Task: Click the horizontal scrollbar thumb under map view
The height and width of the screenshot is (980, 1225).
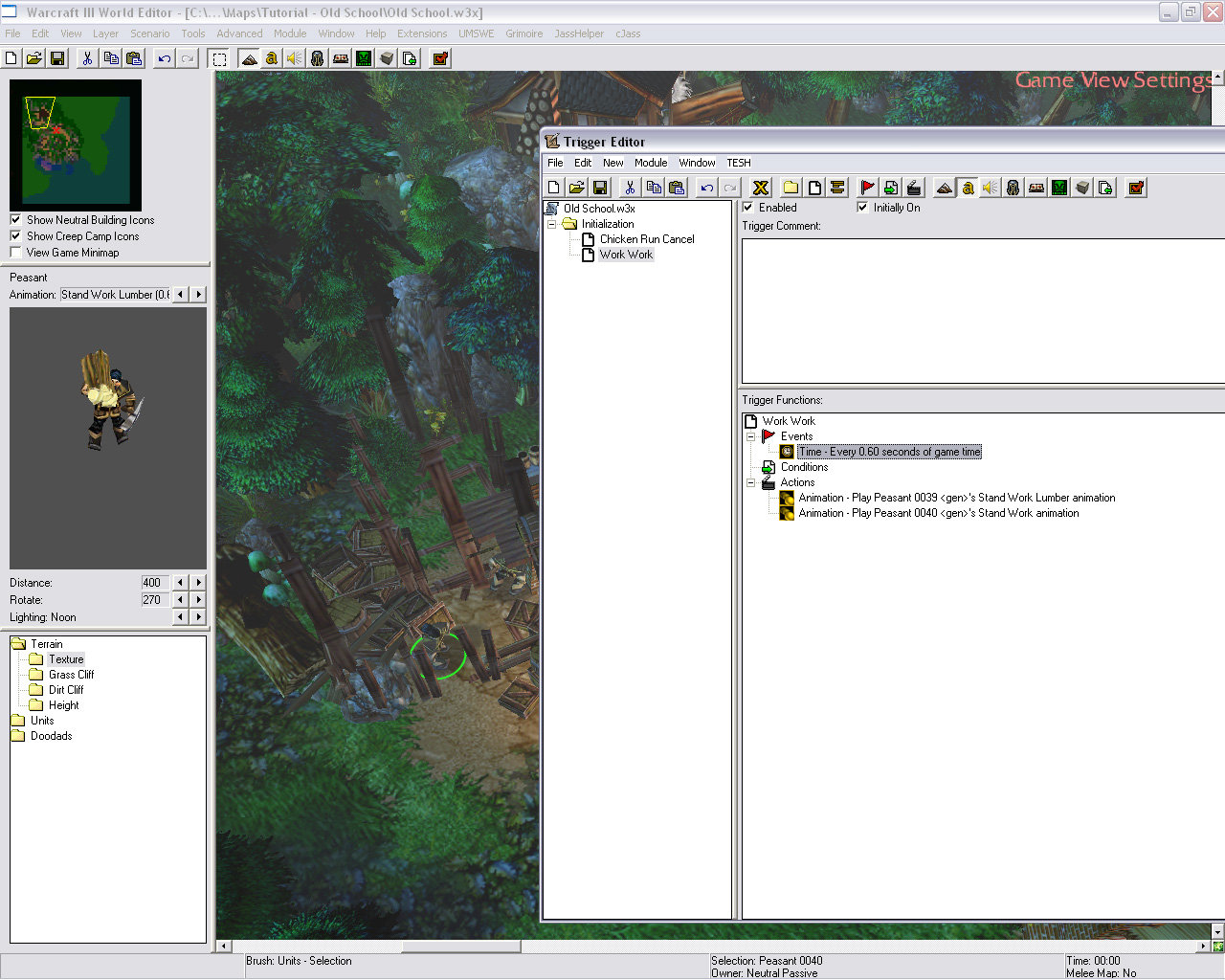Action: click(461, 947)
